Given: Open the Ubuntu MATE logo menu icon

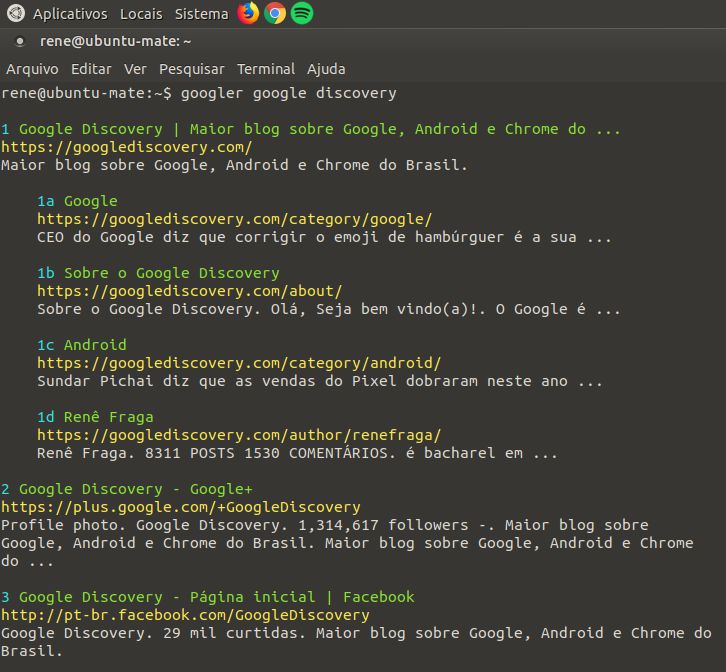Looking at the screenshot, I should coord(16,13).
